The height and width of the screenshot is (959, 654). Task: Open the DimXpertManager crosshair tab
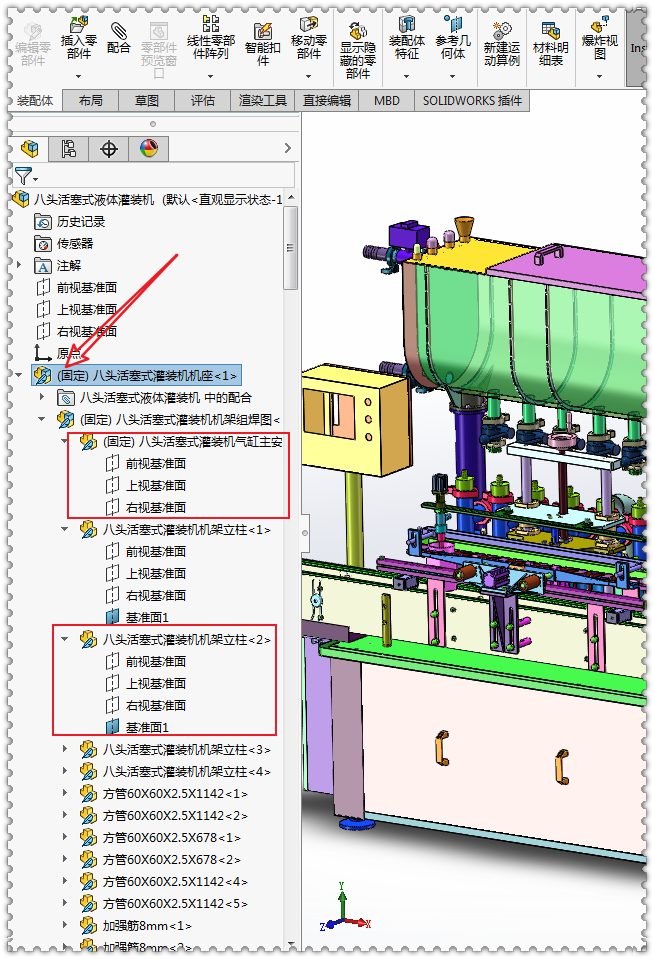[109, 149]
